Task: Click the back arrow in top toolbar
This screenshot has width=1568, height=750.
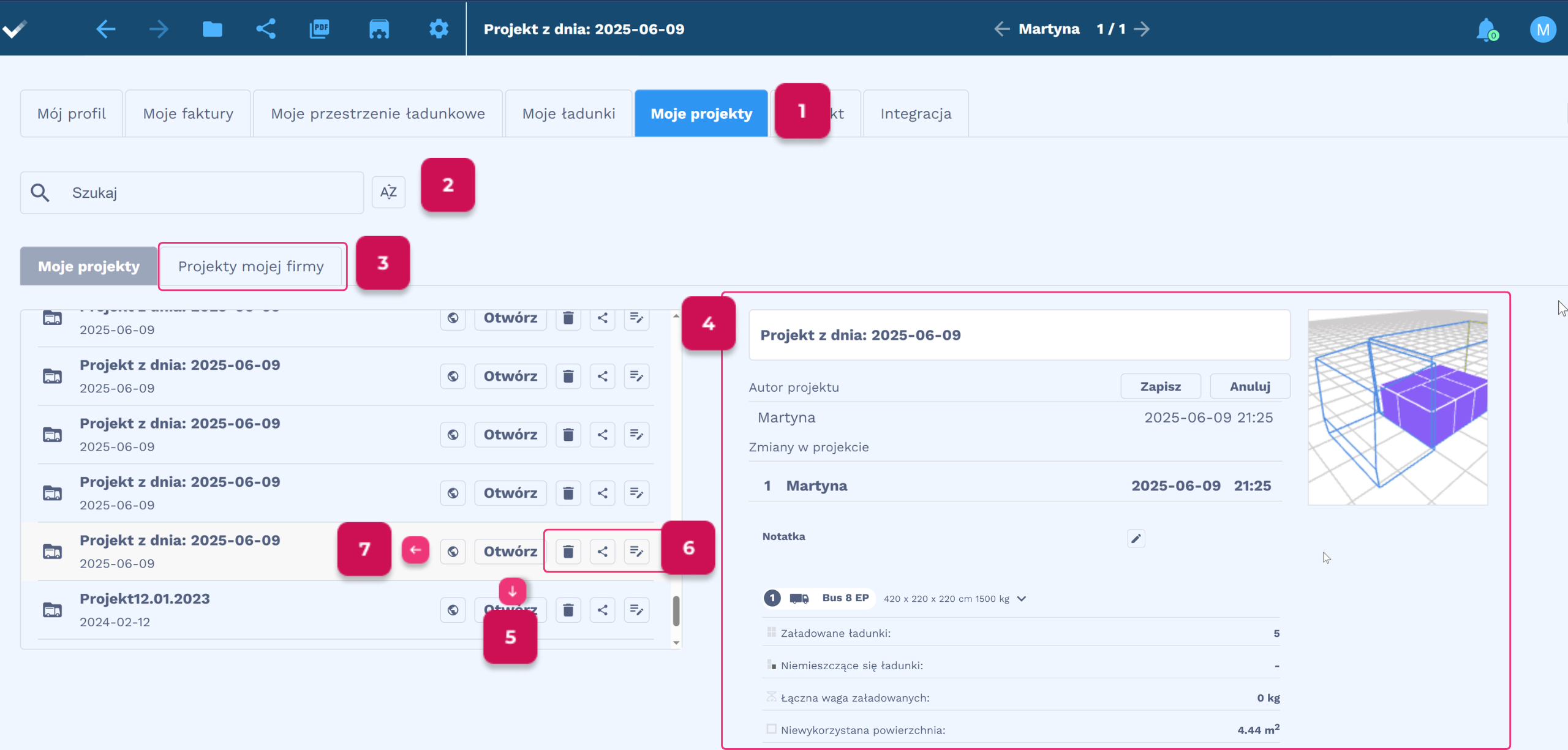Action: (x=106, y=29)
